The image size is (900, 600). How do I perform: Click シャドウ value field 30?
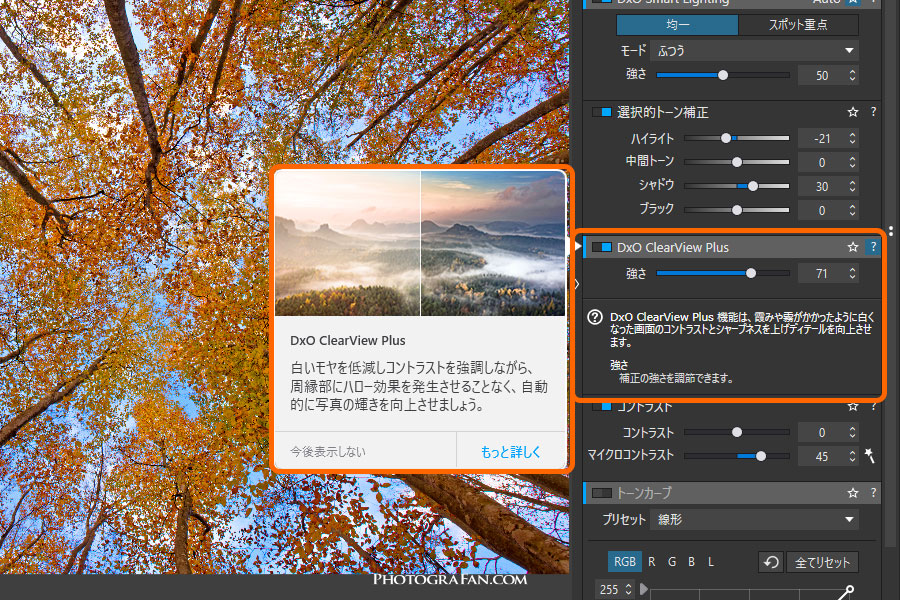(821, 186)
